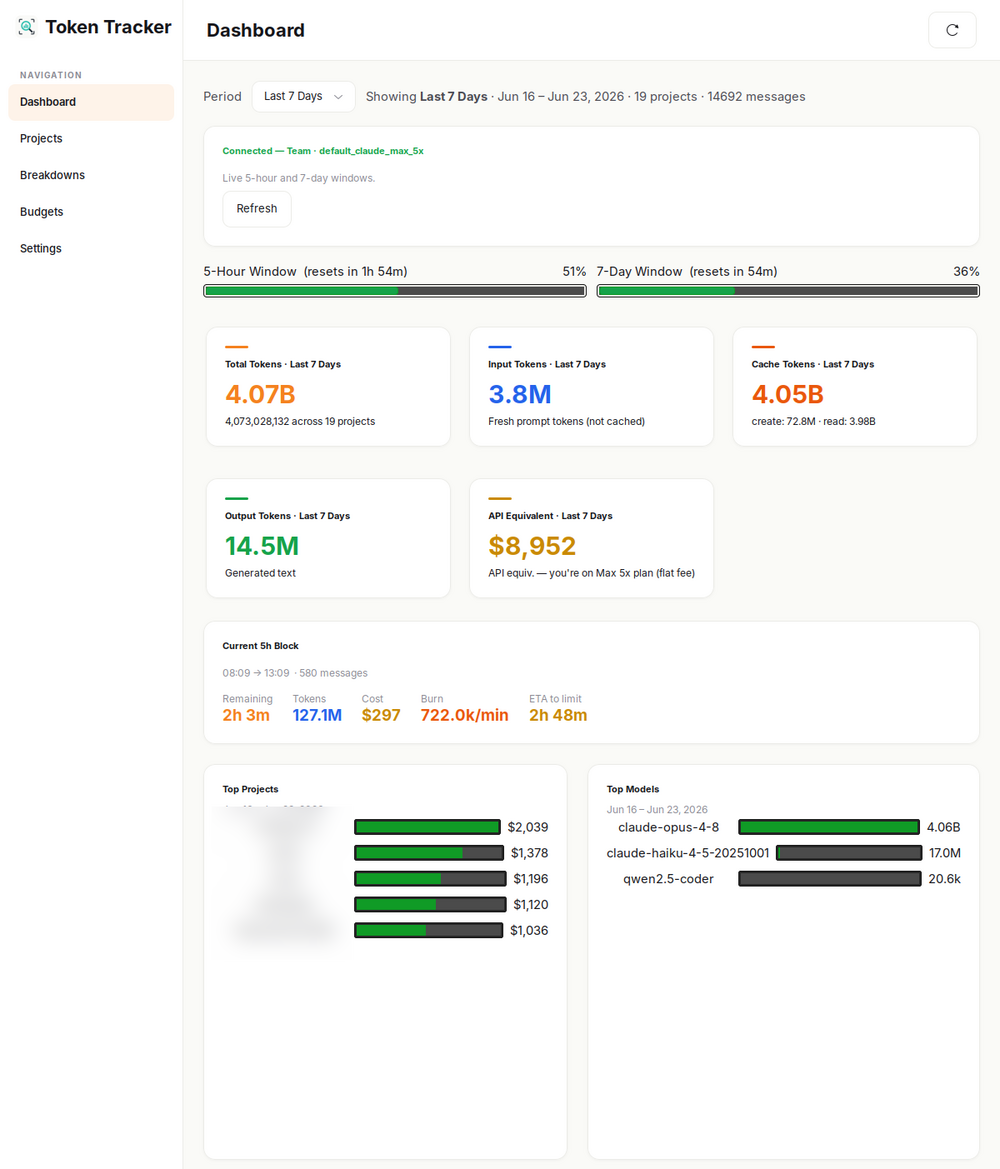Click the $1,378 project bar

click(429, 853)
